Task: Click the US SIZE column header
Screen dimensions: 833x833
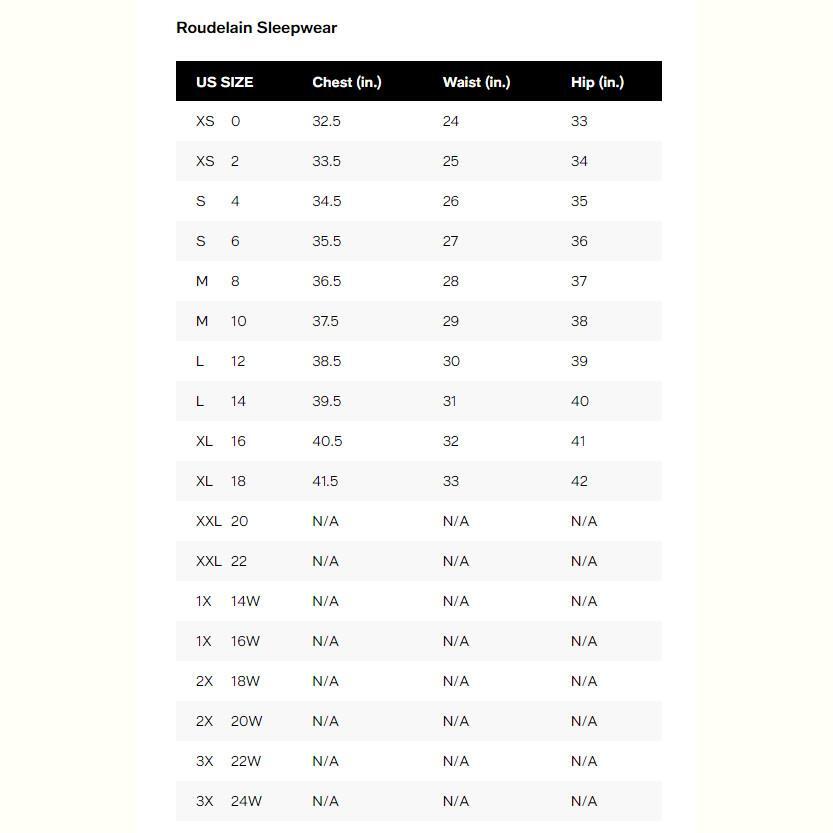Action: [225, 82]
